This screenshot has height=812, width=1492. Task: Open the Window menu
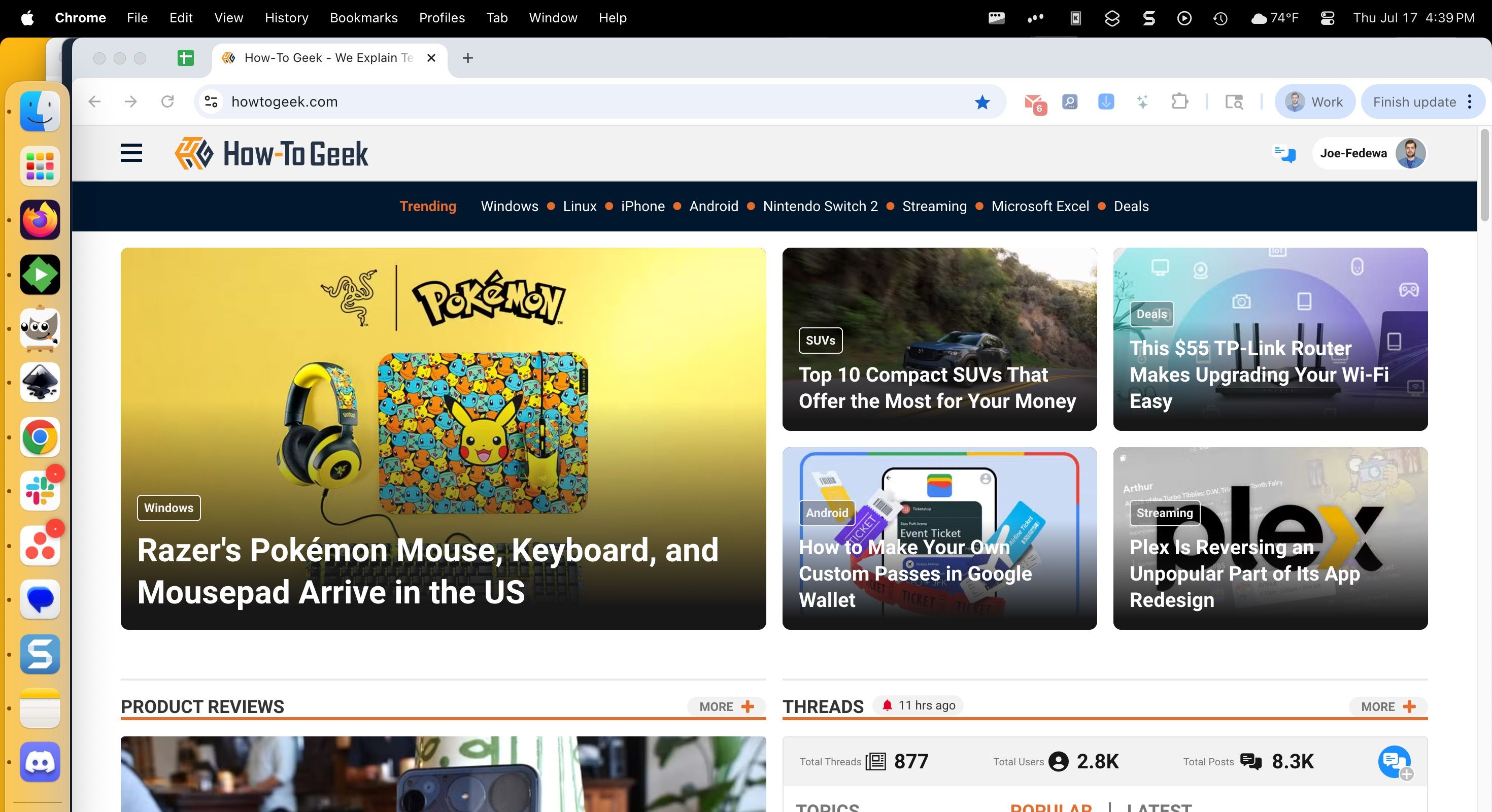pyautogui.click(x=553, y=18)
